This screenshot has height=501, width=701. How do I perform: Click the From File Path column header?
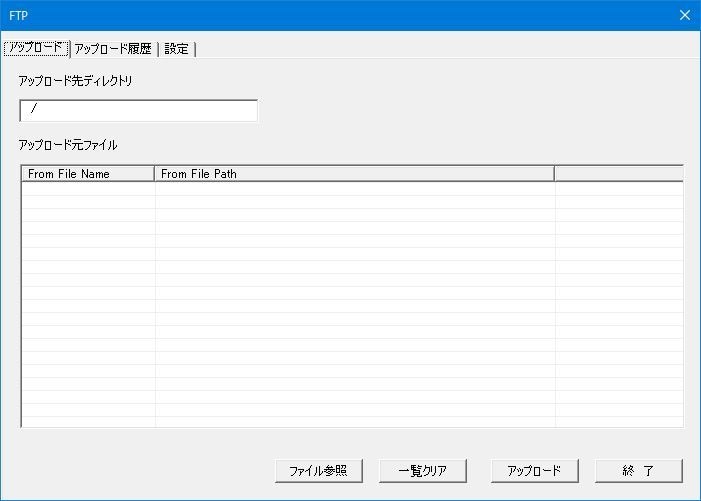354,174
